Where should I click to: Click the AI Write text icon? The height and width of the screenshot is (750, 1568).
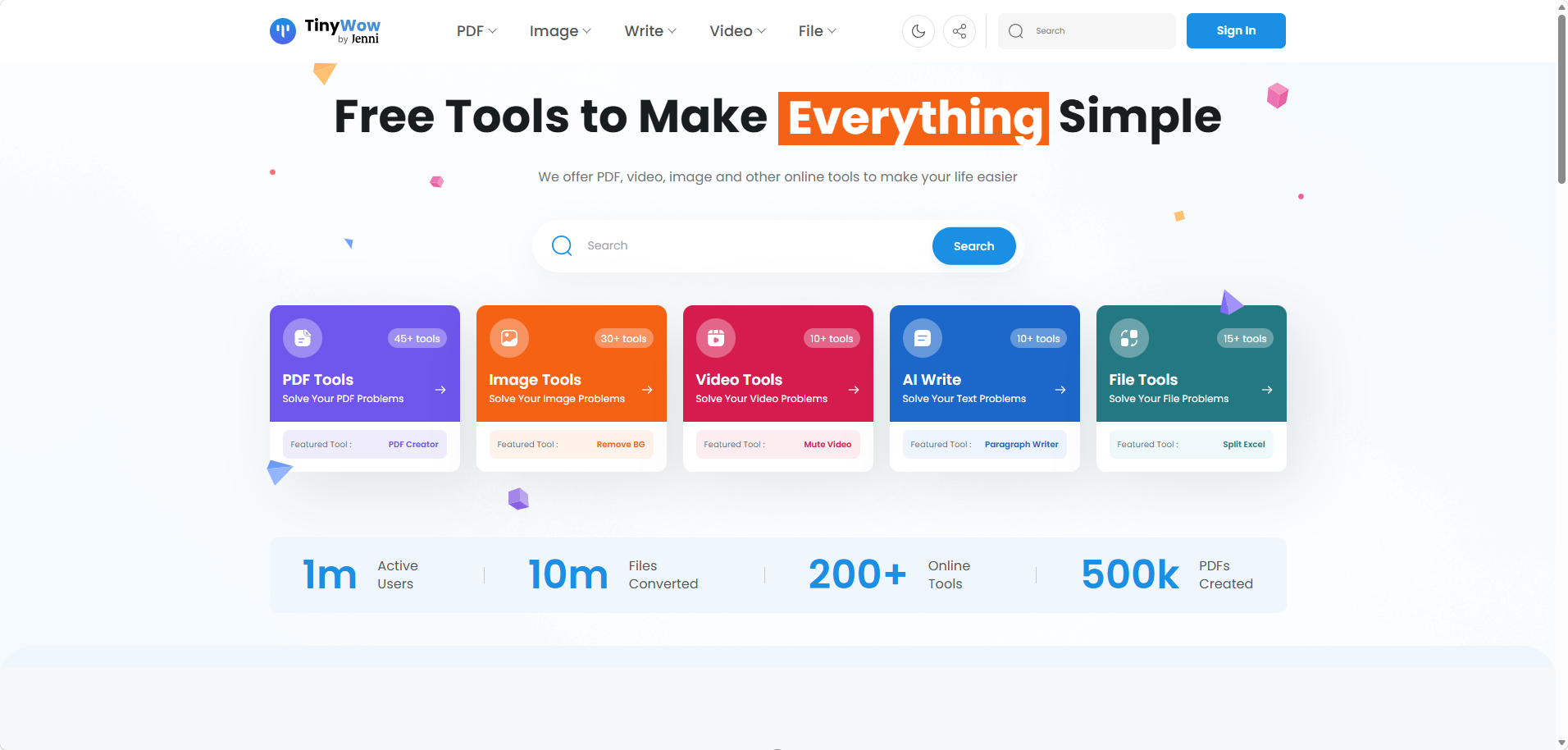pyautogui.click(x=923, y=338)
